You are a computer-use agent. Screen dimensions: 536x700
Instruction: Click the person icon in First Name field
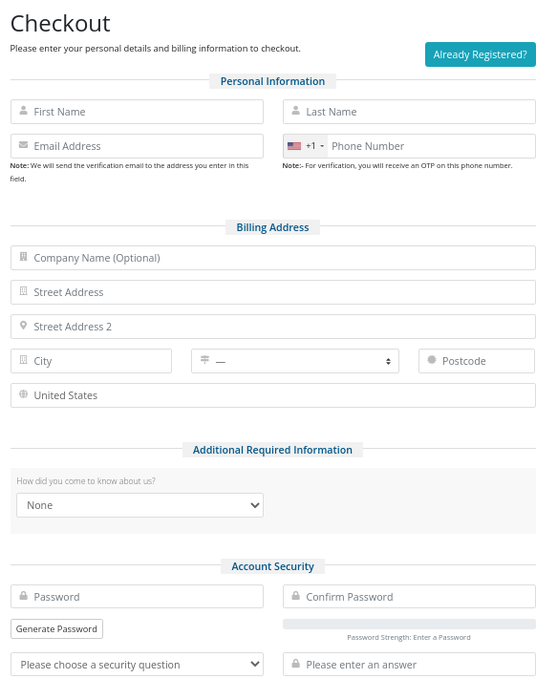(23, 111)
